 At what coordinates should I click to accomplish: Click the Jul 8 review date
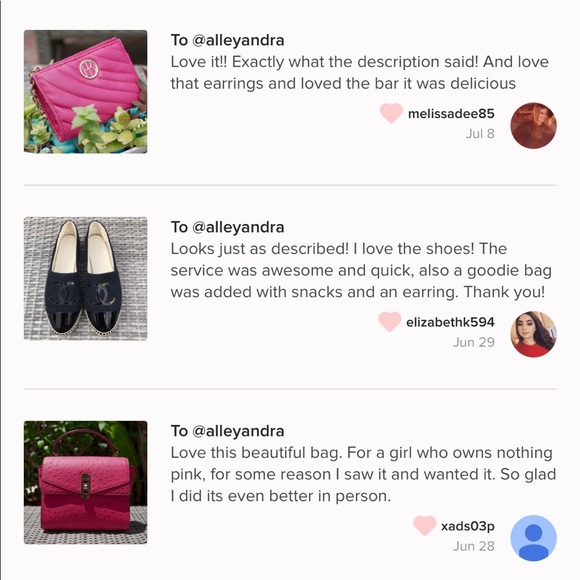tap(480, 134)
